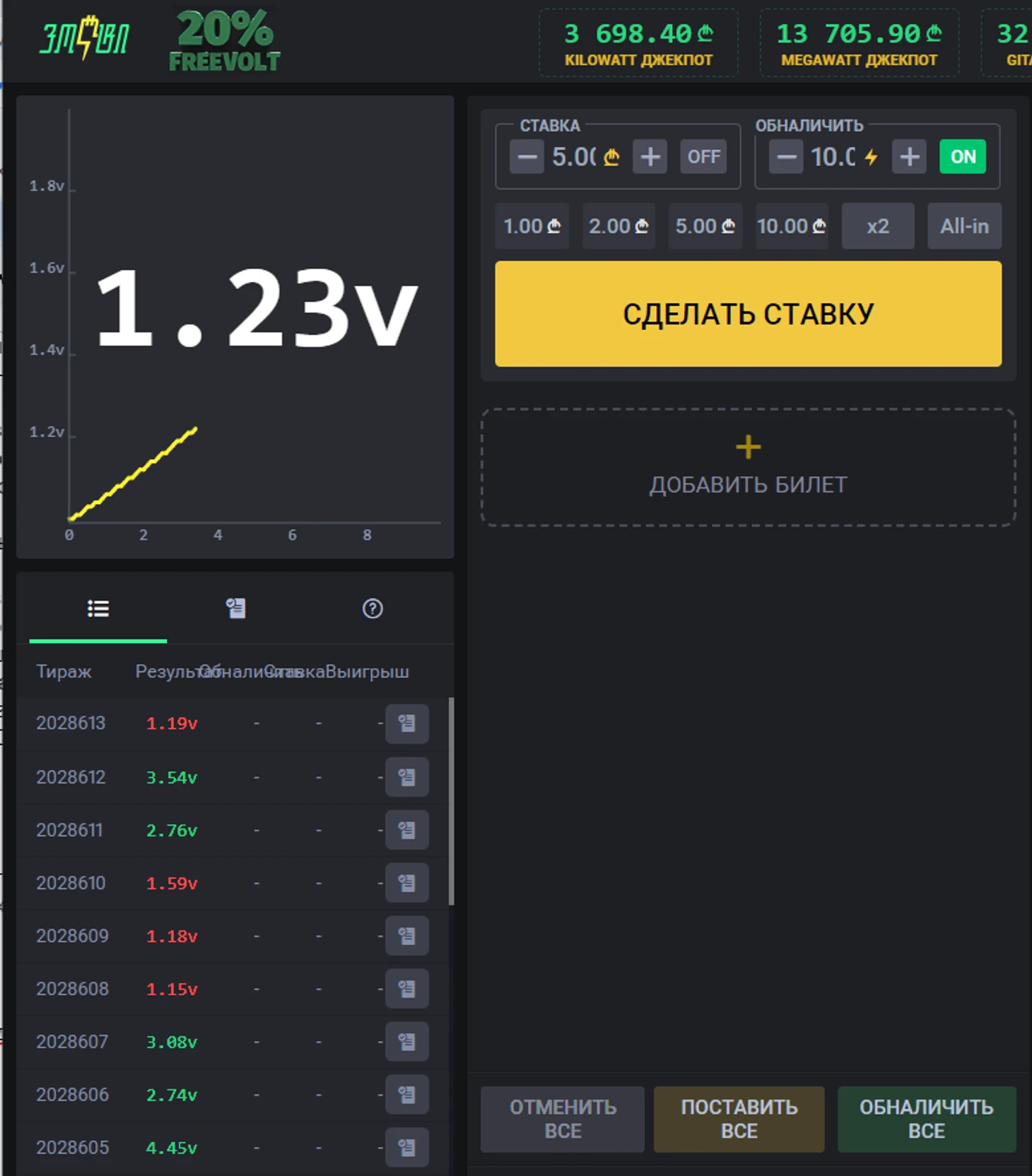The image size is (1032, 1176).
Task: Click the yellow СДЕЛАТЬ СТАВКУ button
Action: click(x=748, y=314)
